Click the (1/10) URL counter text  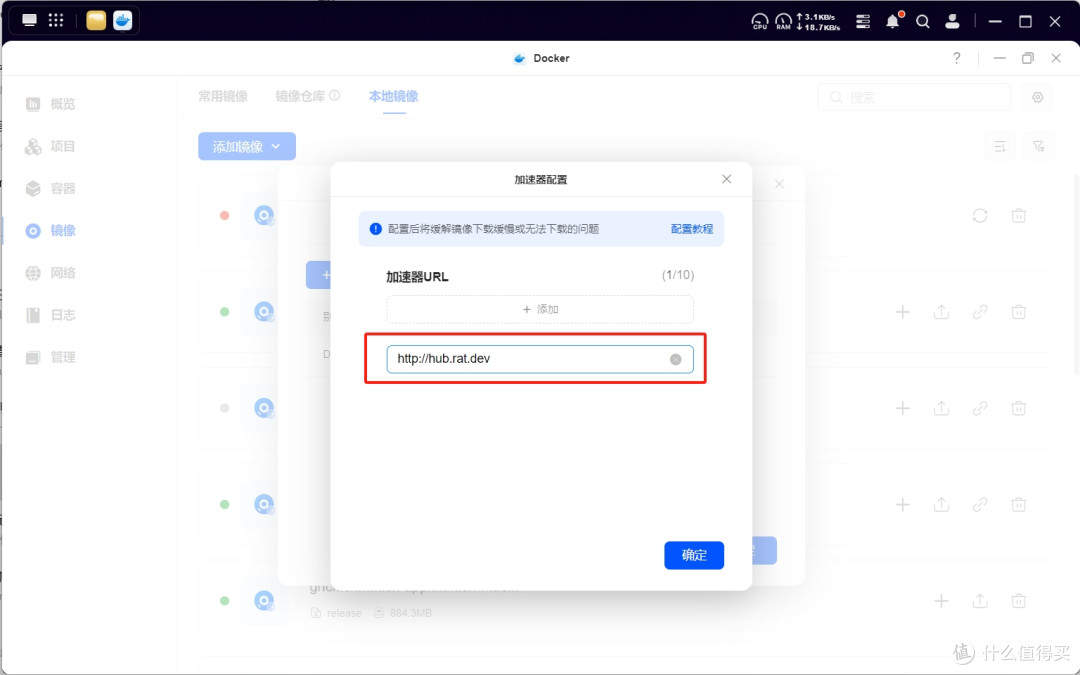pos(678,275)
